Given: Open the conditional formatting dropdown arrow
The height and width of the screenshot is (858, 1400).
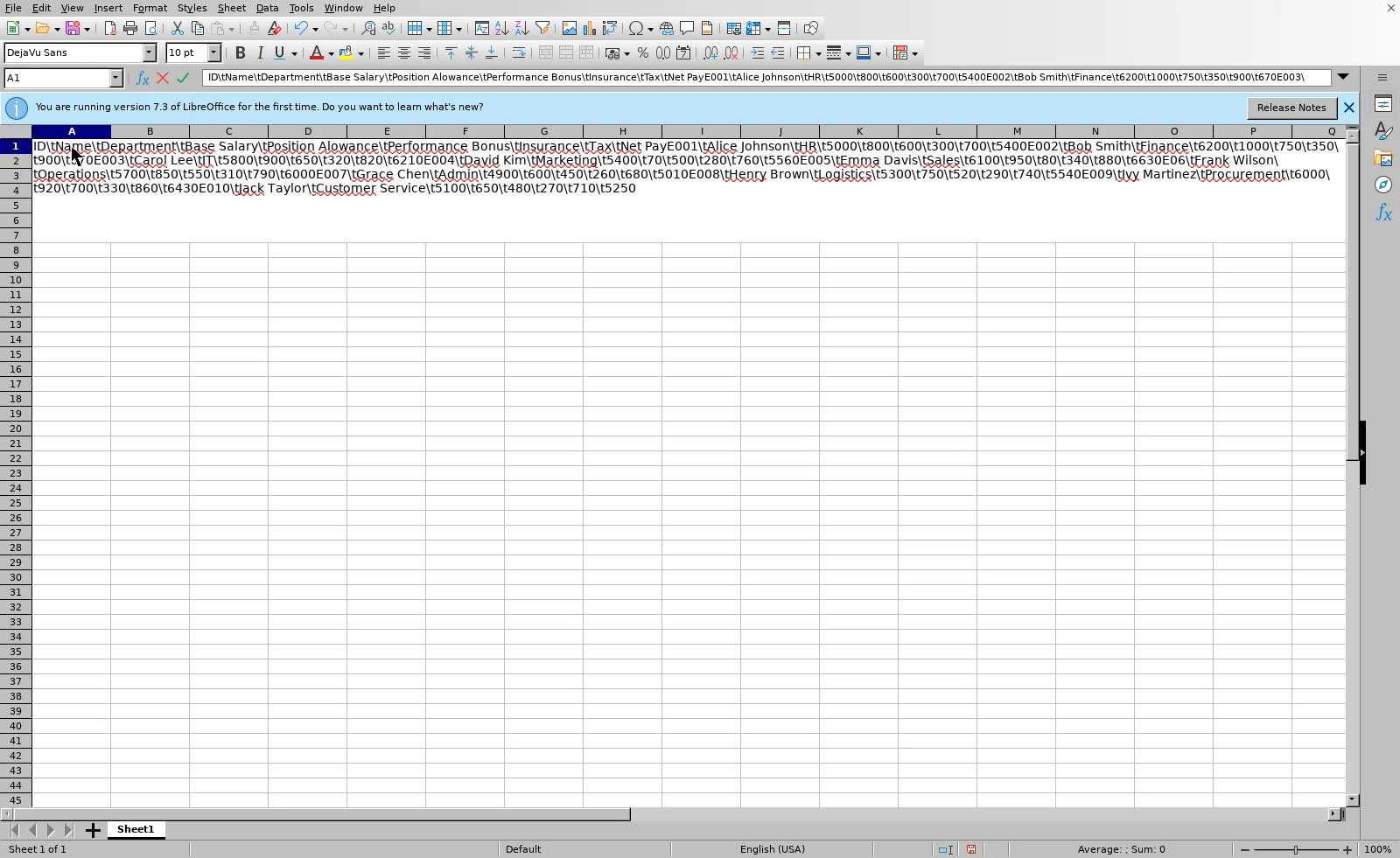Looking at the screenshot, I should pyautogui.click(x=915, y=53).
